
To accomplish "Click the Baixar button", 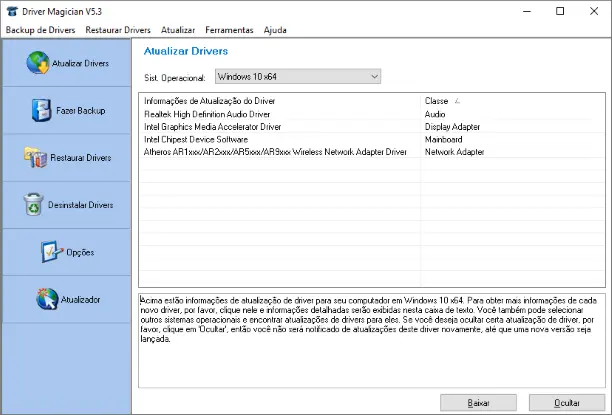I will [478, 403].
